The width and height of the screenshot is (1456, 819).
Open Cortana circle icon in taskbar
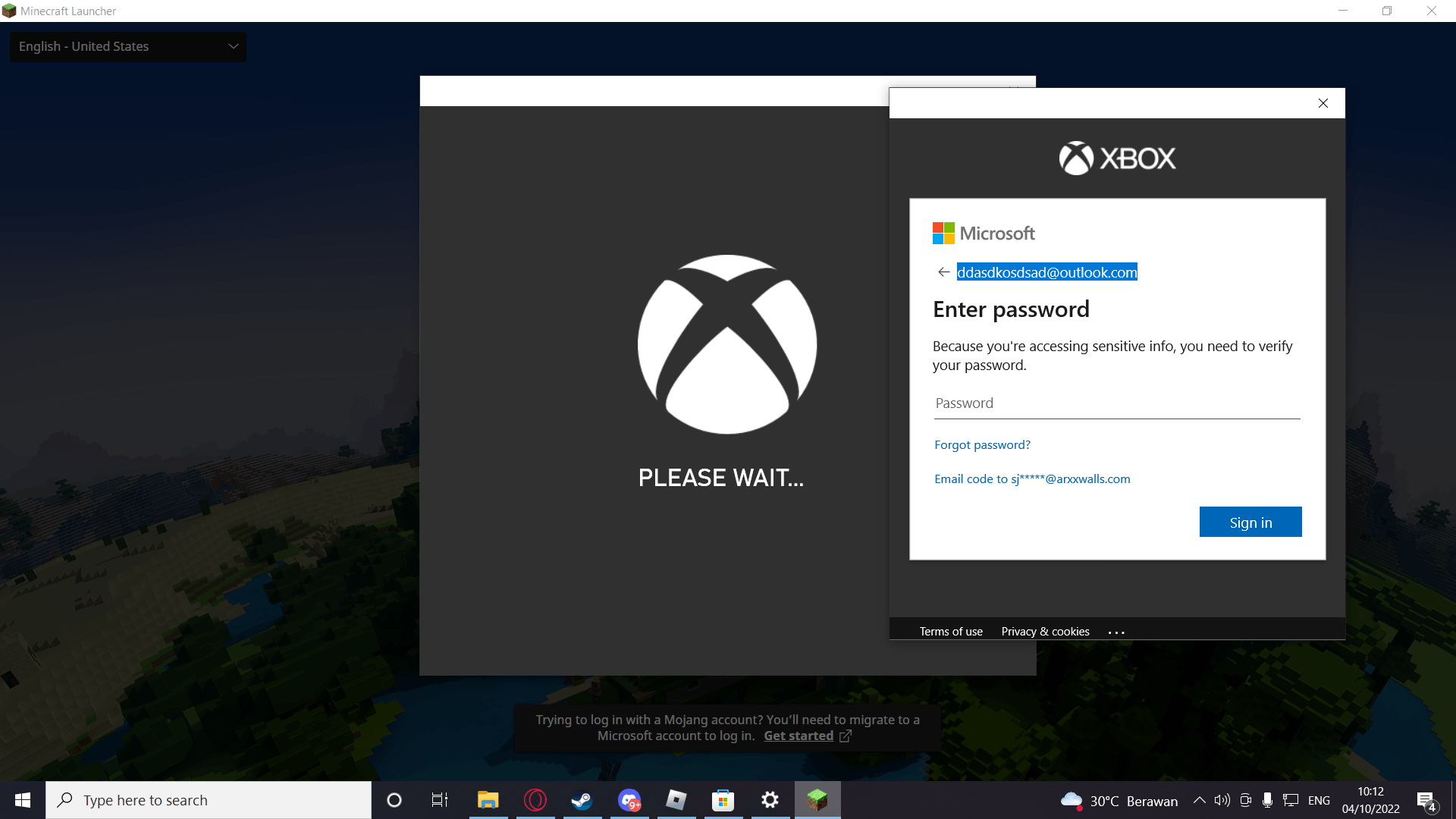394,800
